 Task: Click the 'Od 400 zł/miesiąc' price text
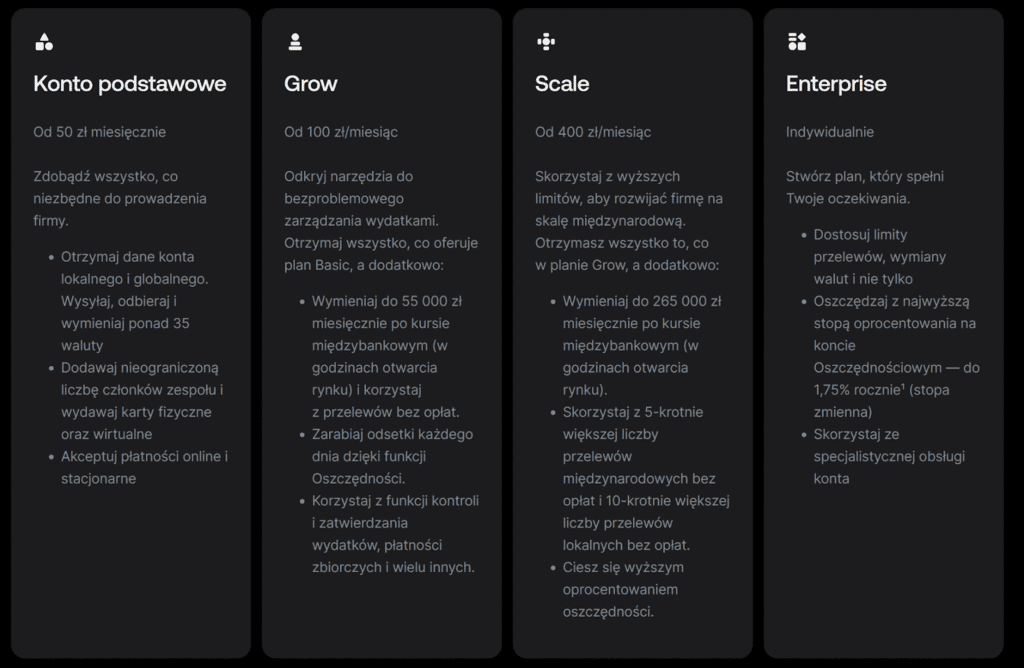(593, 132)
